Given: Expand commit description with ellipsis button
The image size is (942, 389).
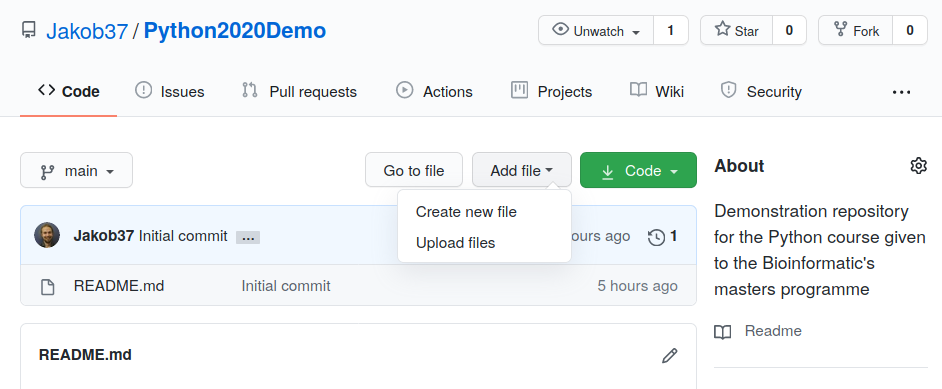Looking at the screenshot, I should pos(248,238).
